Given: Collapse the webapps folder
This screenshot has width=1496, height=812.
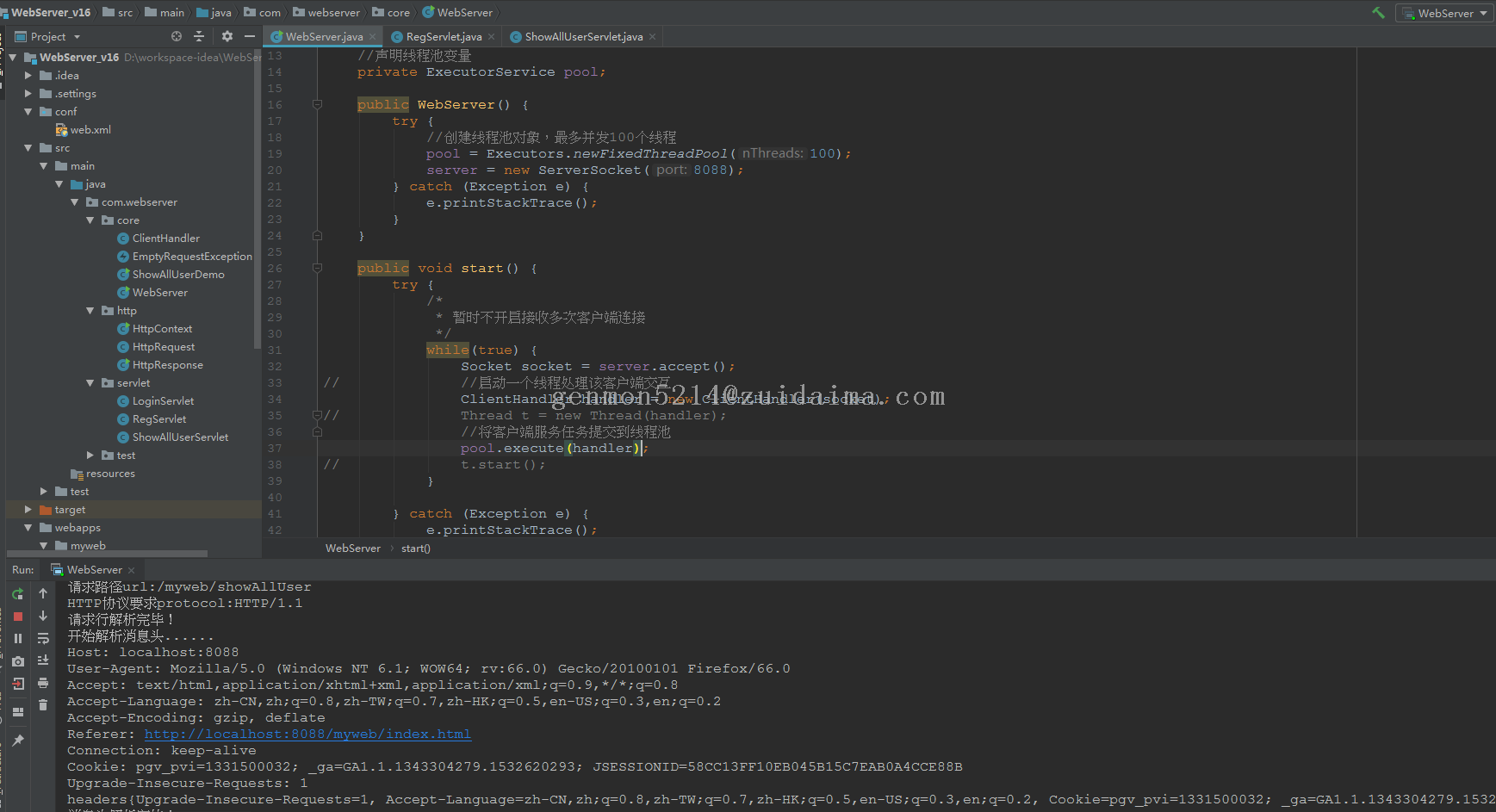Looking at the screenshot, I should click(x=28, y=528).
